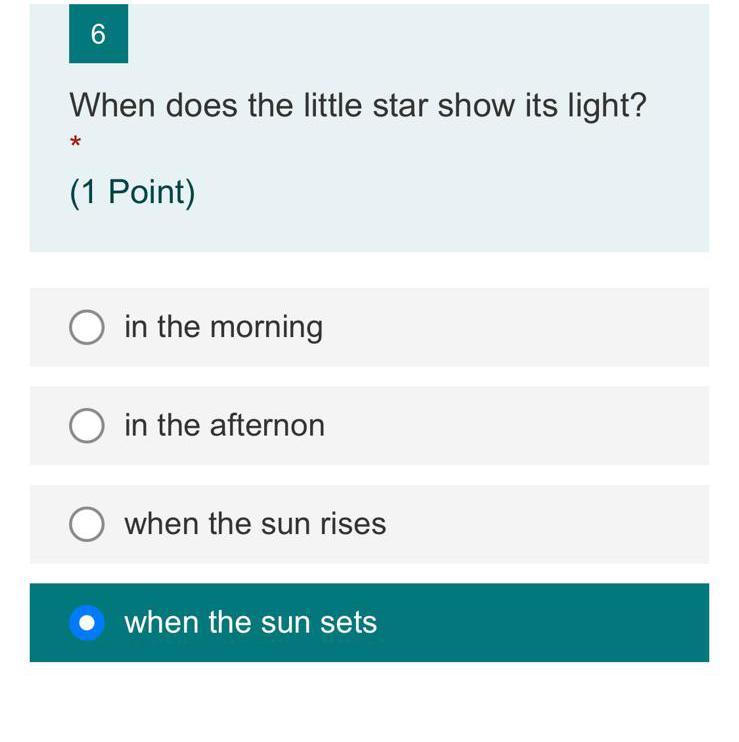Click the question text about the little star
739x742 pixels.
358,105
